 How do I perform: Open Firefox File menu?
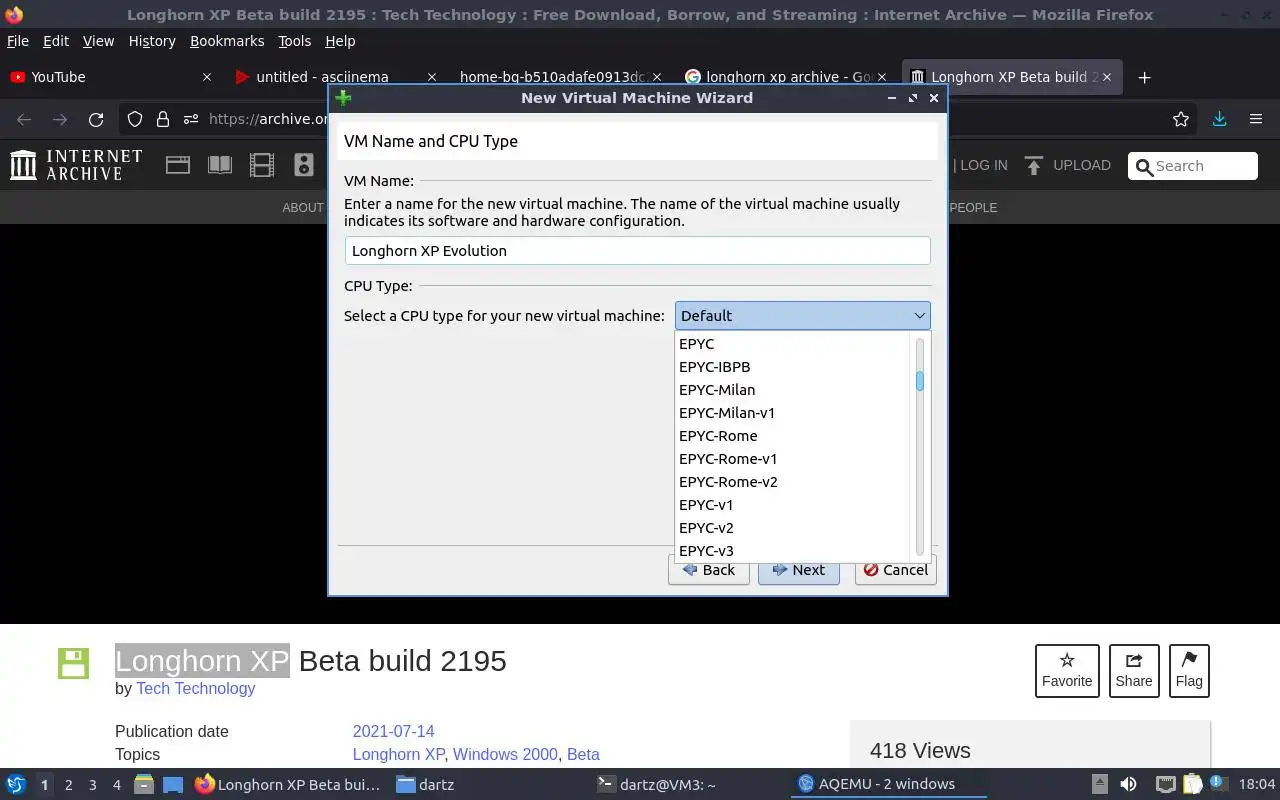[18, 41]
